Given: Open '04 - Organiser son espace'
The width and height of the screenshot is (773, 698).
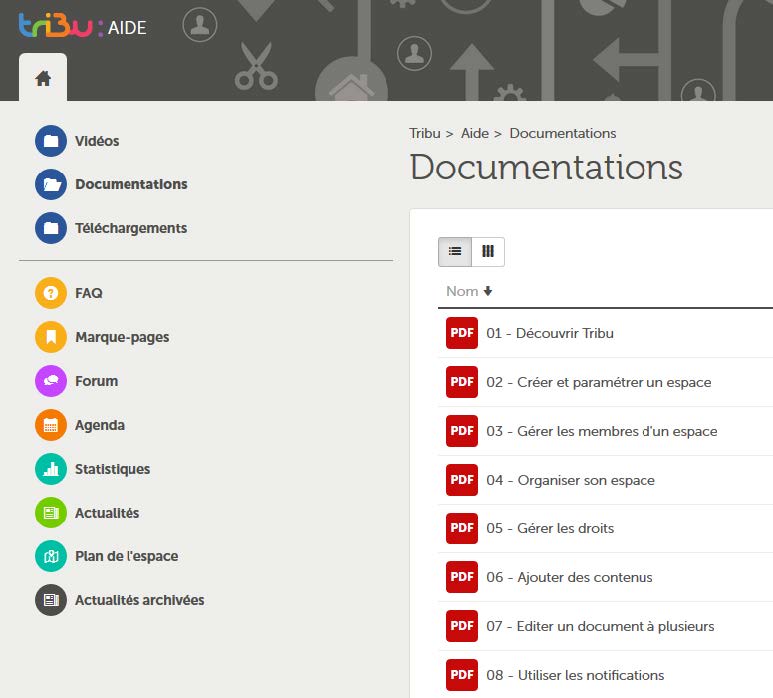Looking at the screenshot, I should pyautogui.click(x=570, y=481).
